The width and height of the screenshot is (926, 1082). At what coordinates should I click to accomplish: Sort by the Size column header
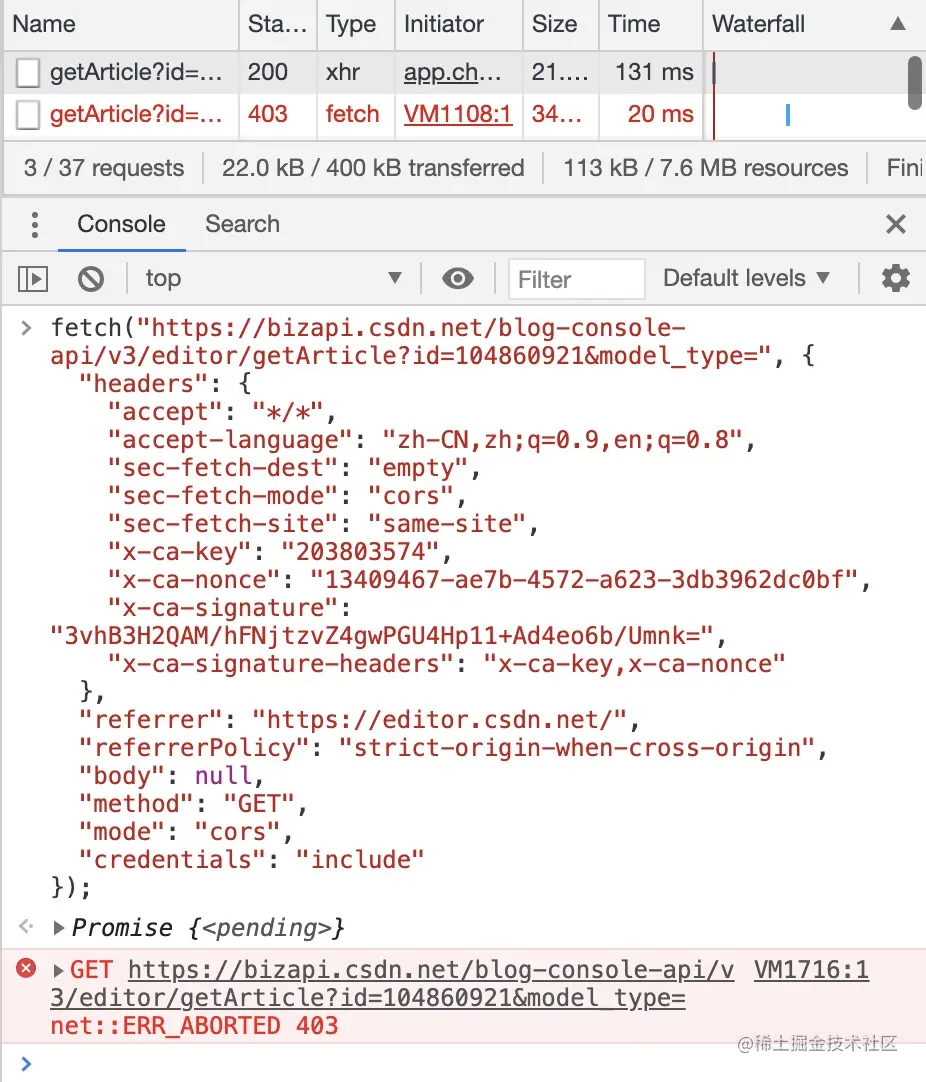(561, 24)
